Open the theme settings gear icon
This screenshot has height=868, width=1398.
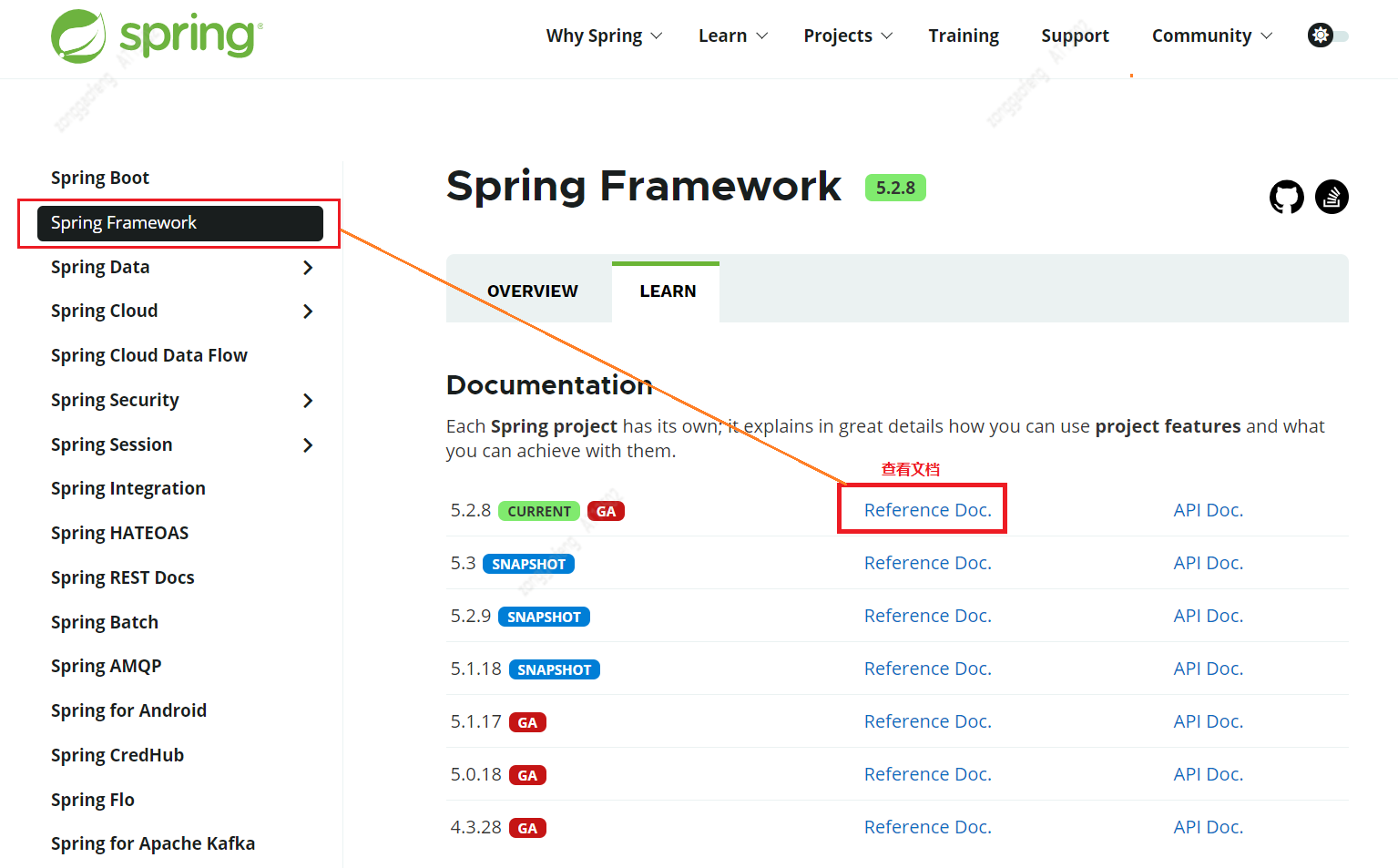point(1320,35)
